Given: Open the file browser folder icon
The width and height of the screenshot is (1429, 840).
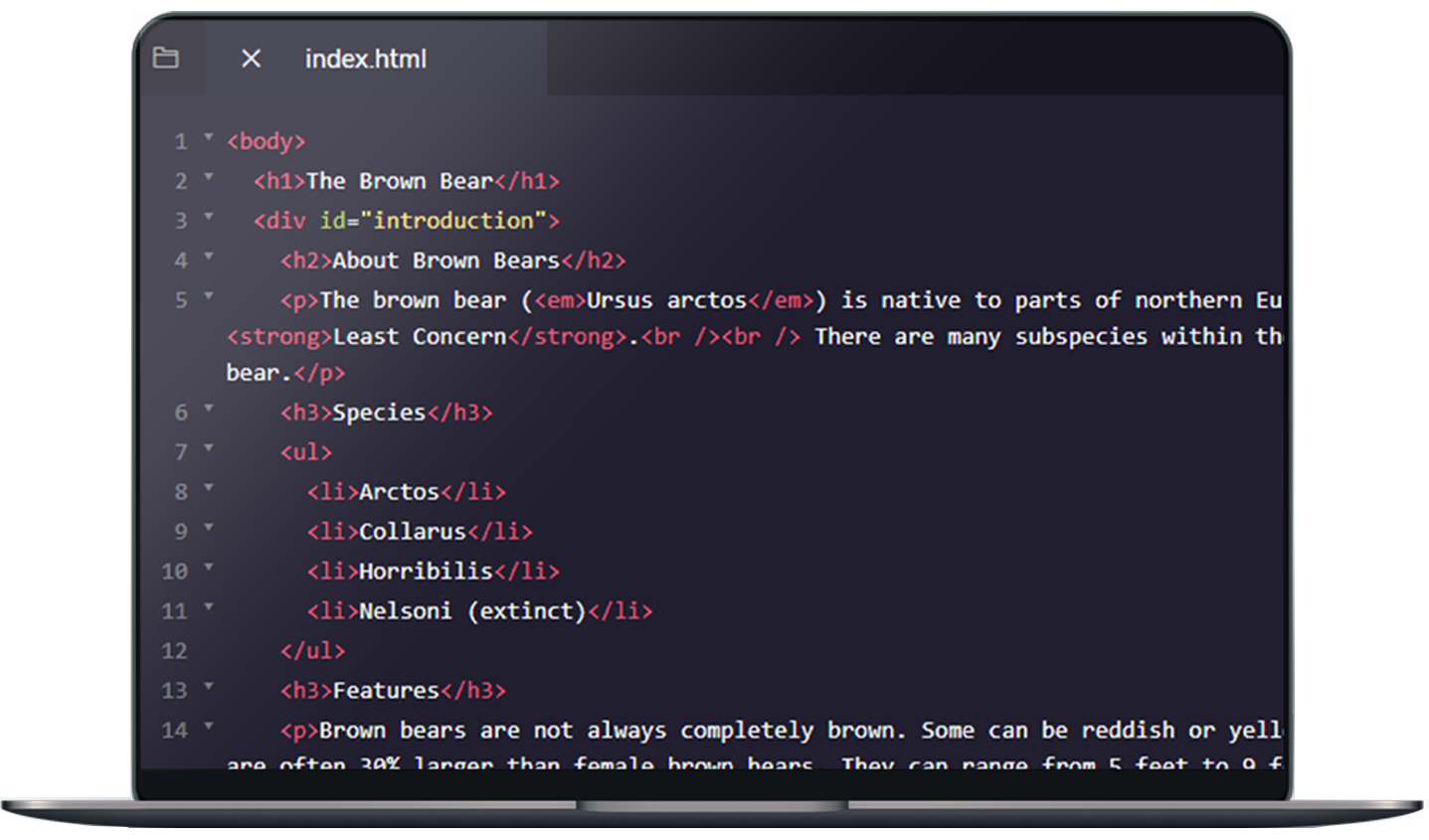Looking at the screenshot, I should (x=166, y=59).
